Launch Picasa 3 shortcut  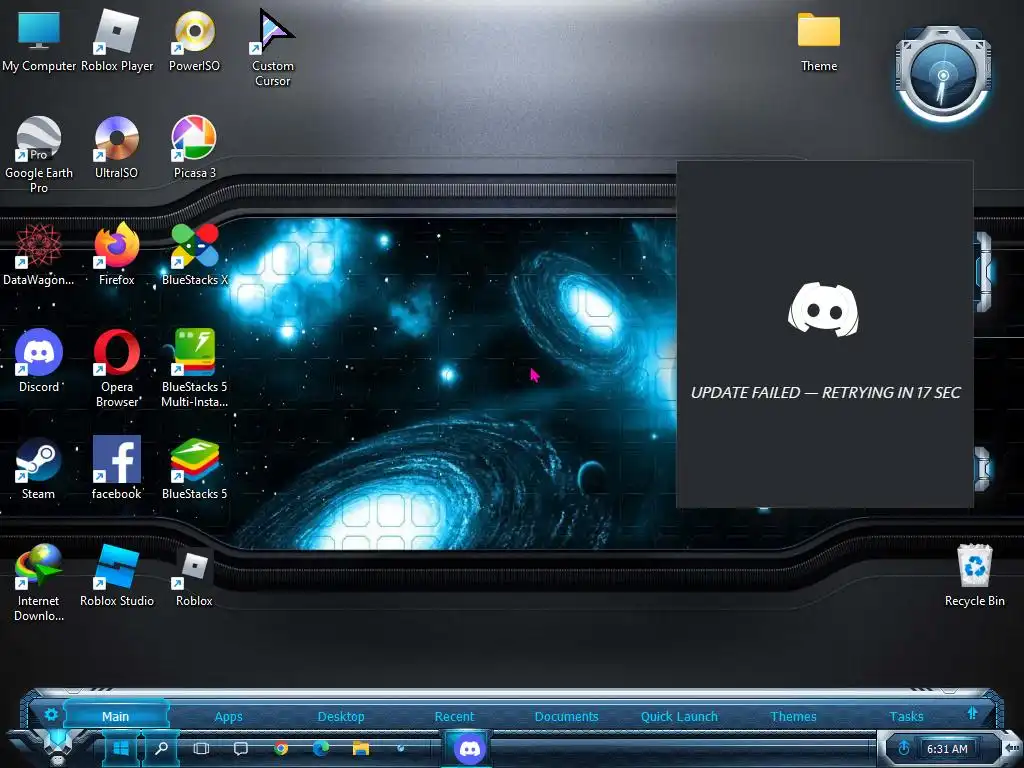click(194, 148)
